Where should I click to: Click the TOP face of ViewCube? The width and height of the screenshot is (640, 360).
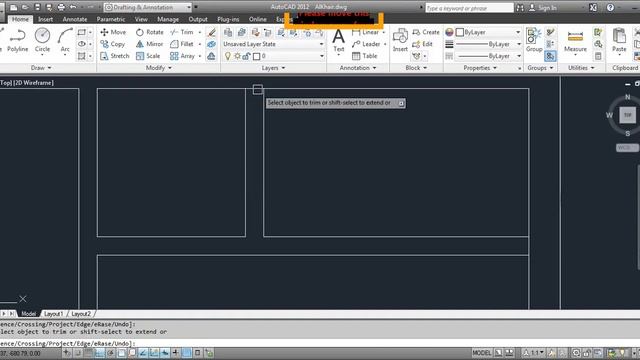(627, 115)
